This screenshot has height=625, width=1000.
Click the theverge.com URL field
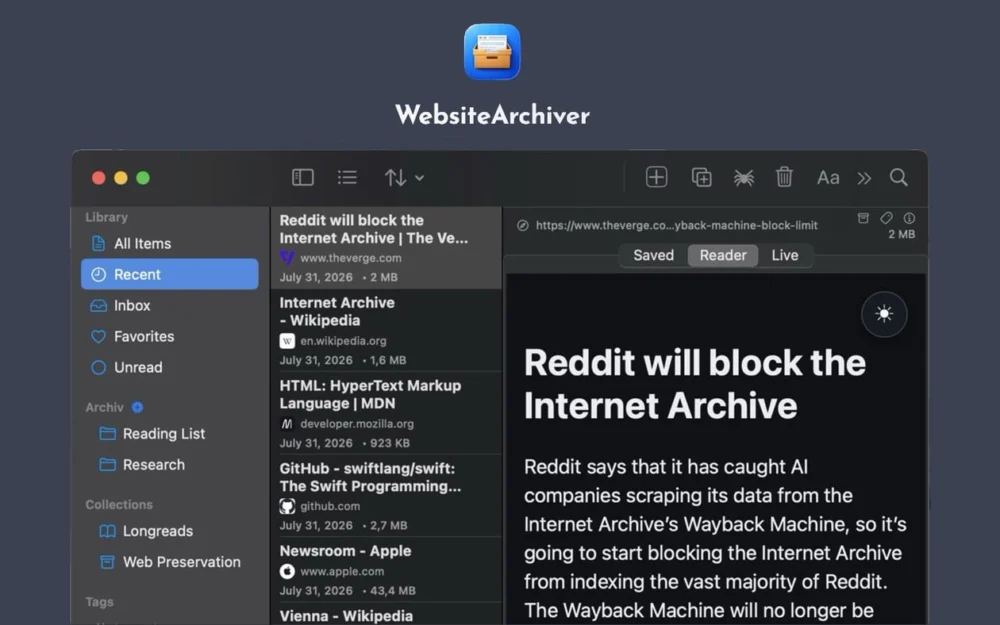pos(676,225)
